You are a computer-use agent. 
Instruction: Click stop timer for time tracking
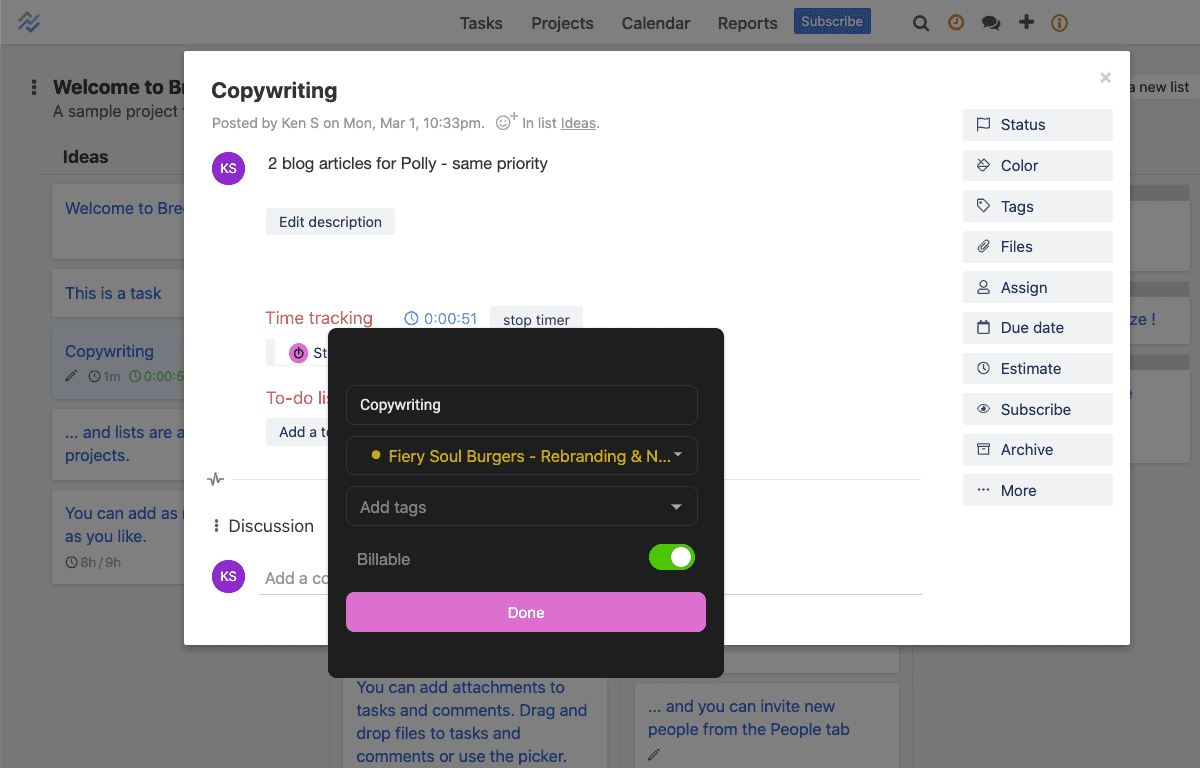pos(536,319)
